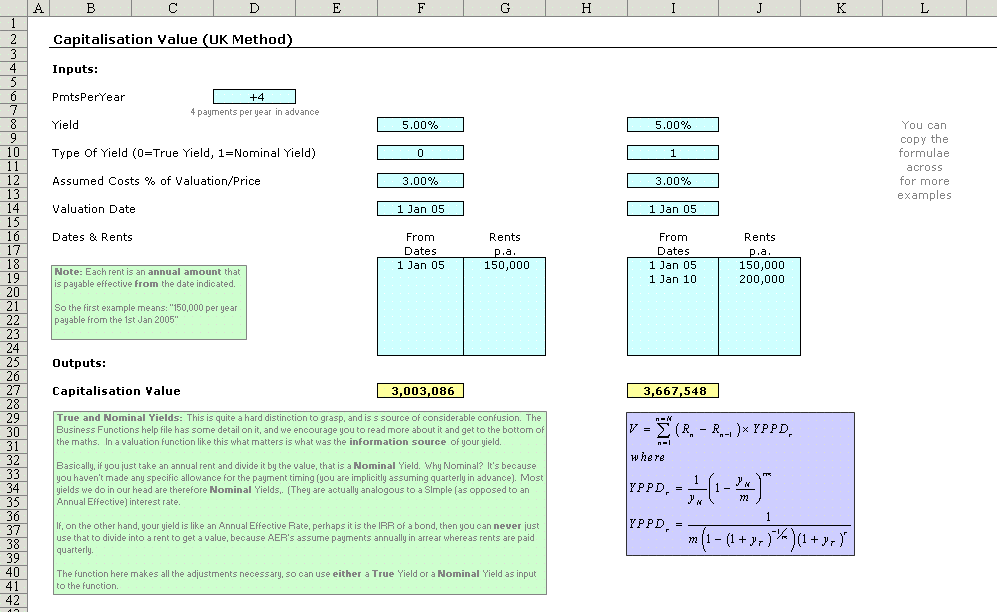Click the Capitalisation Value (UK Method) title cell

172,40
